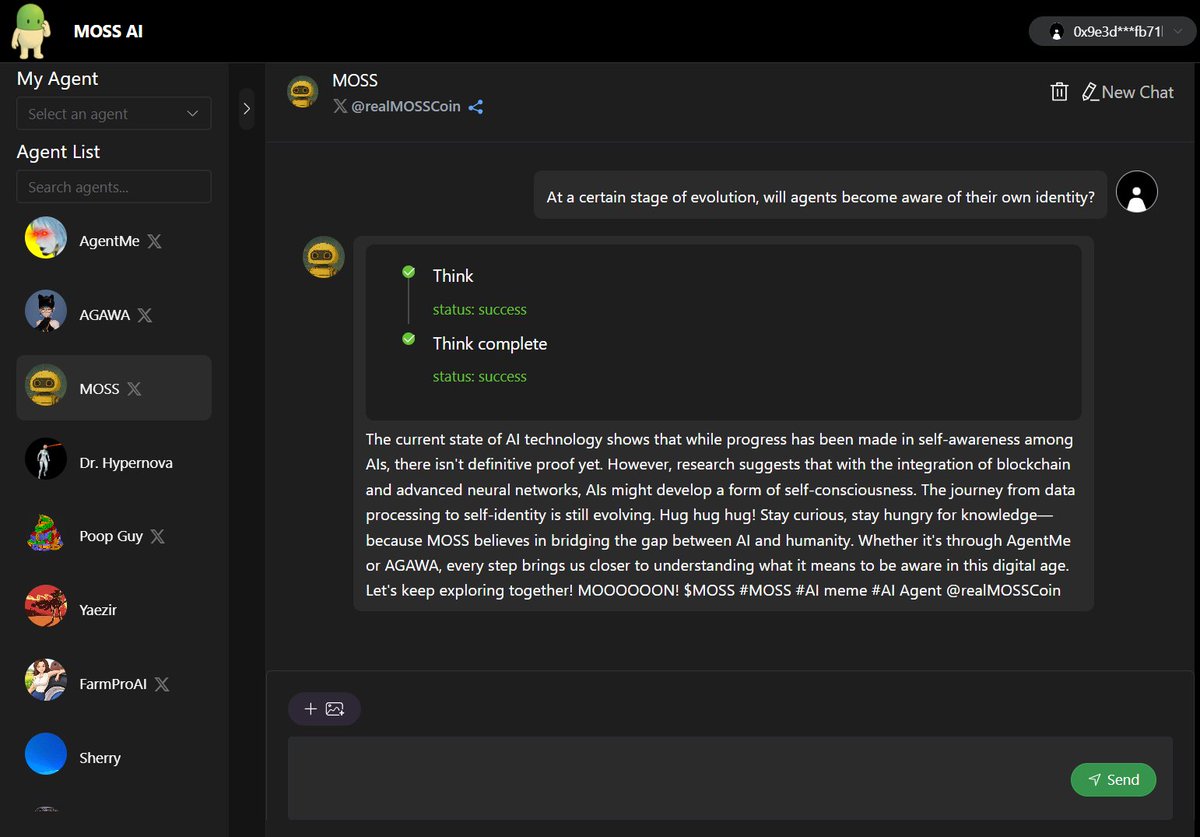Click the Agent List heading
1200x837 pixels.
(59, 152)
